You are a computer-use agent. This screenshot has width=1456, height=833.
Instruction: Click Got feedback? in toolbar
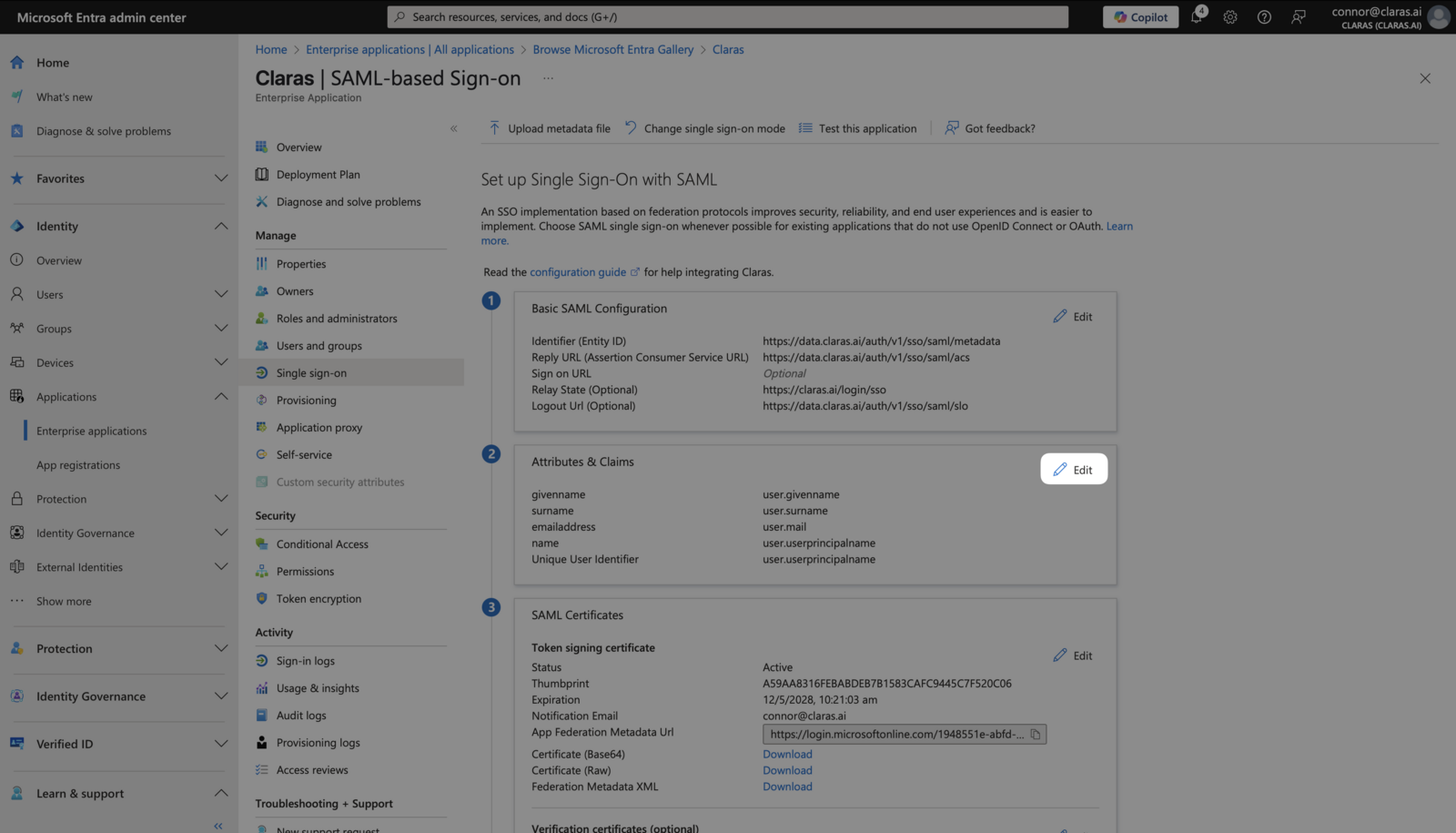click(990, 128)
